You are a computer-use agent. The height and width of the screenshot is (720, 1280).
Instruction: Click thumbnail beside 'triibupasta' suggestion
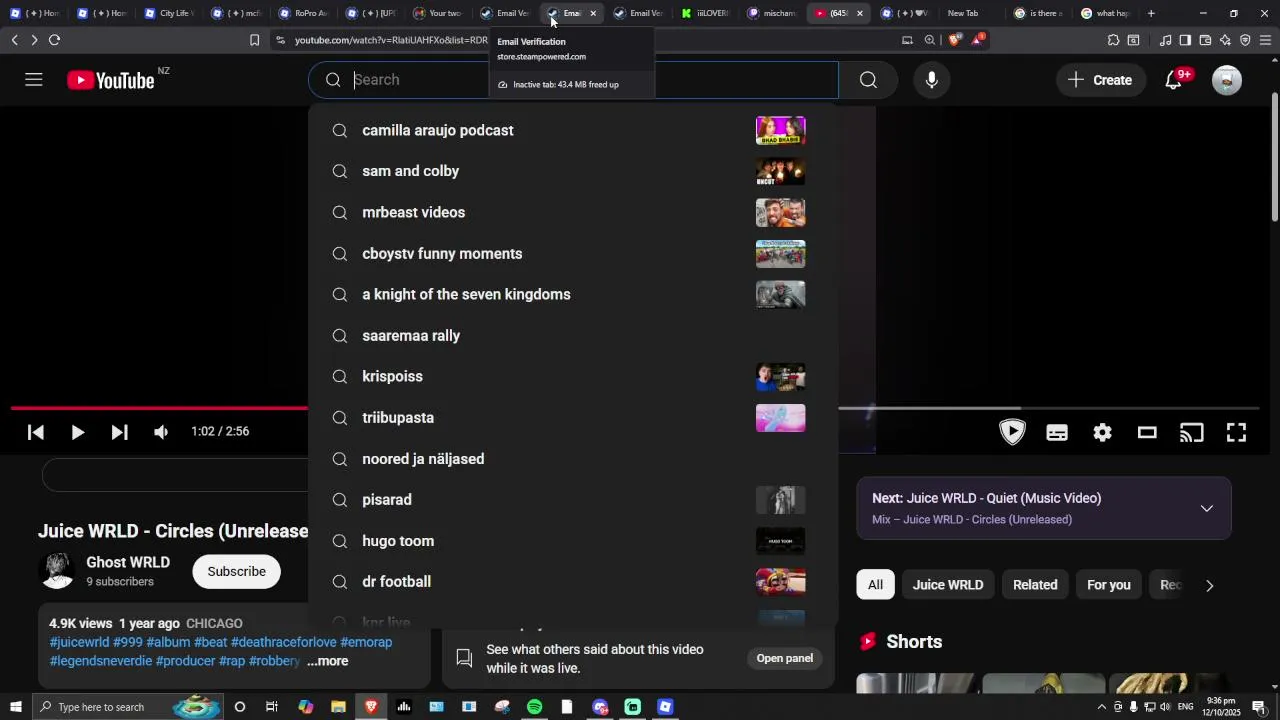click(780, 417)
